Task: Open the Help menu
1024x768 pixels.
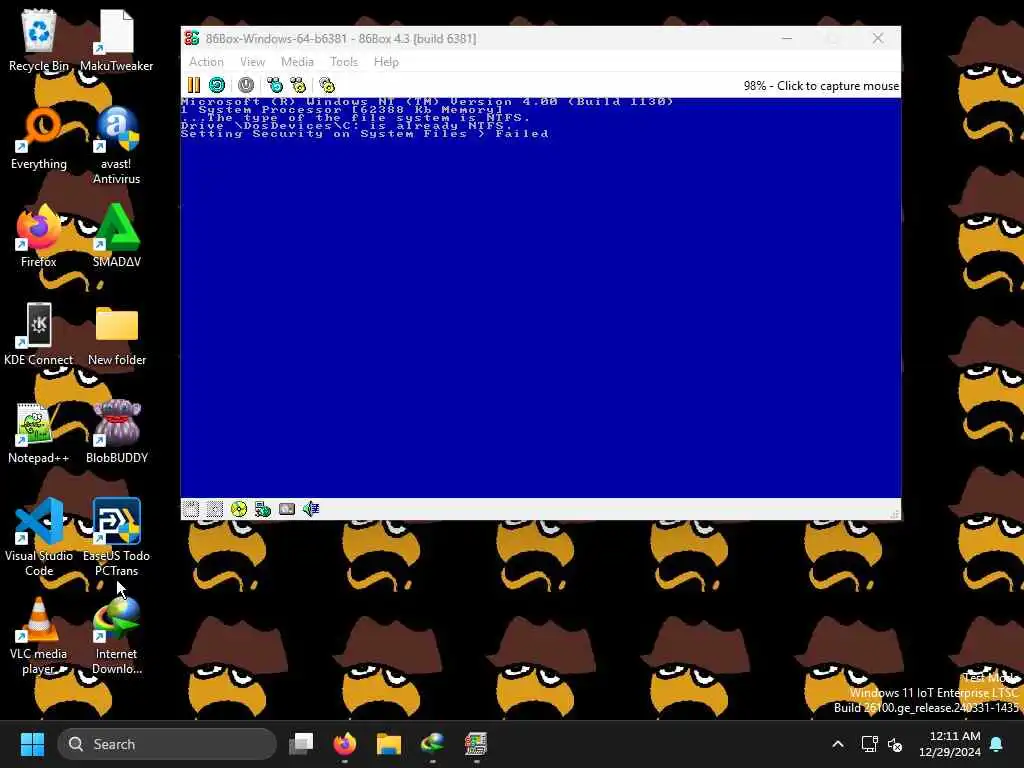Action: (386, 61)
